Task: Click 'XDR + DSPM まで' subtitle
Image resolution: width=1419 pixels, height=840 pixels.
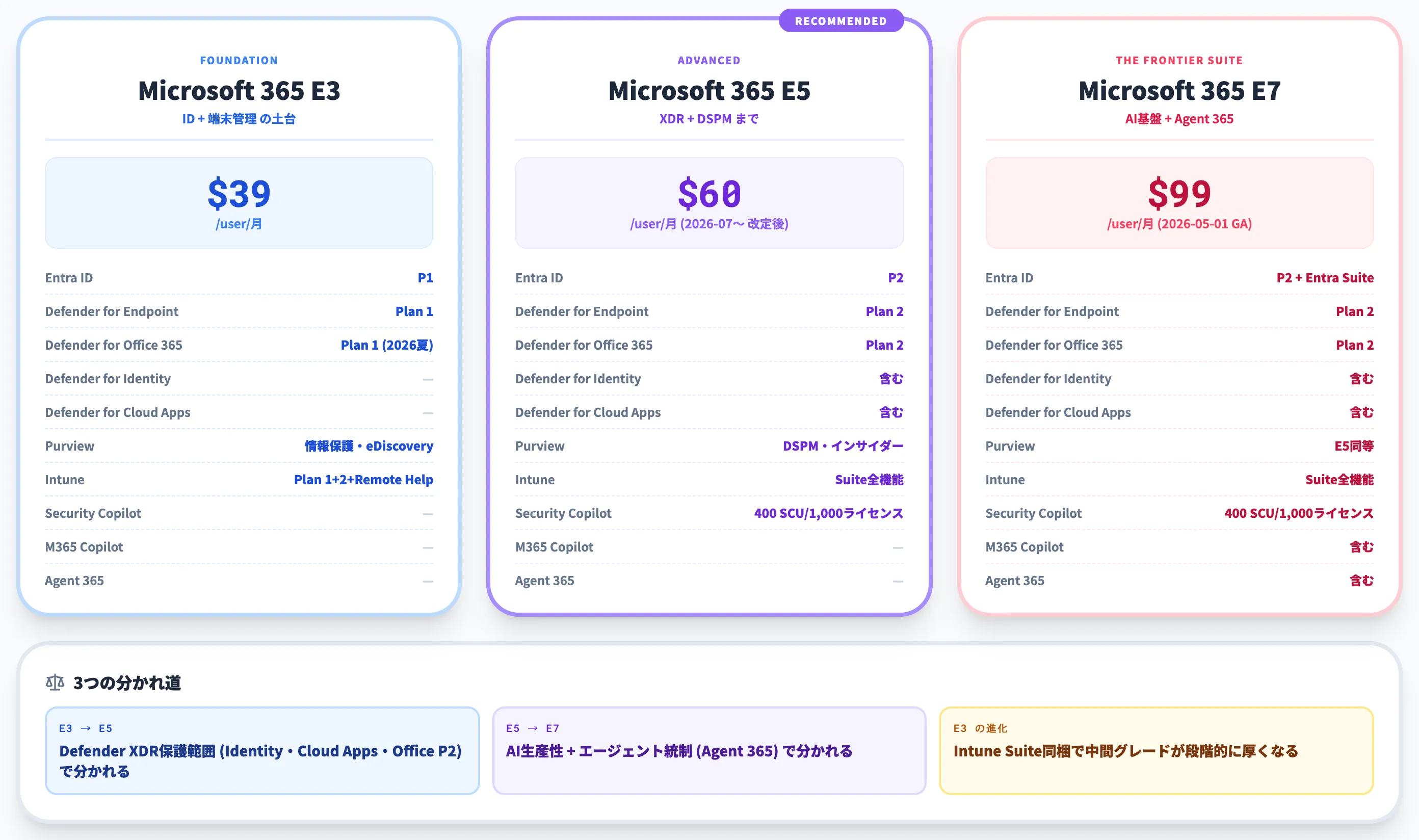Action: click(x=709, y=119)
